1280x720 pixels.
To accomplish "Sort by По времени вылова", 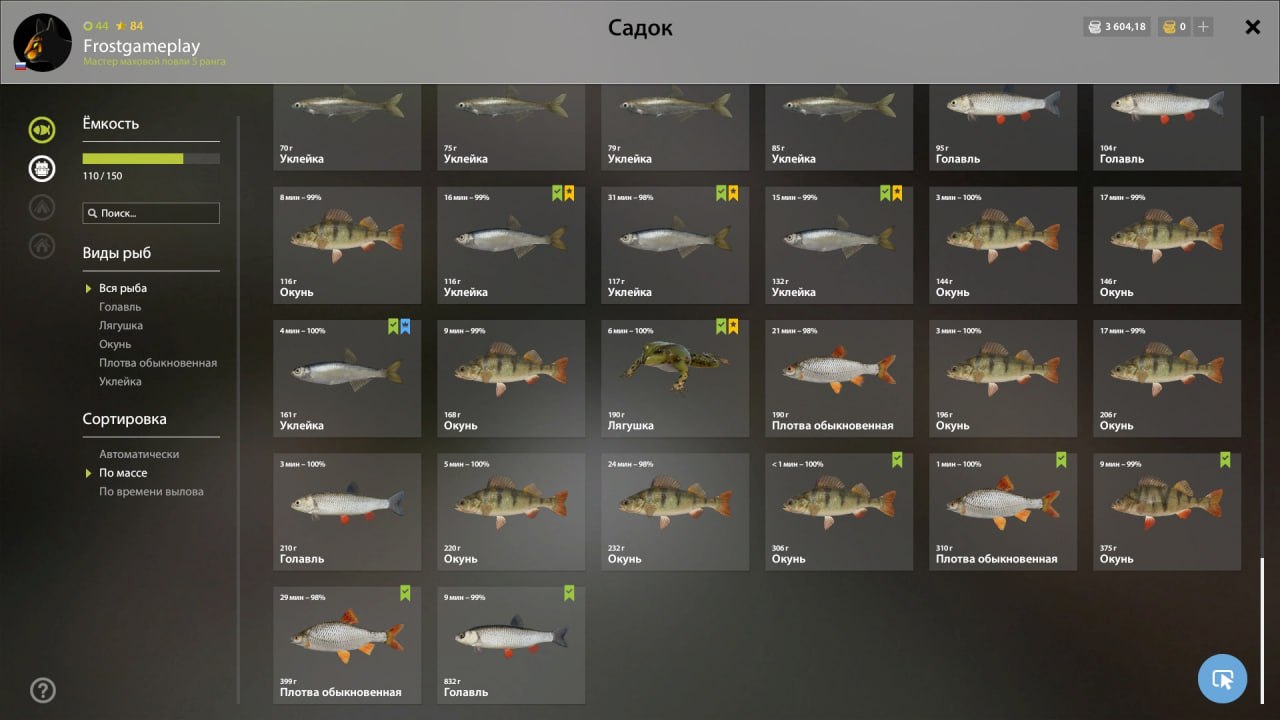I will point(151,492).
